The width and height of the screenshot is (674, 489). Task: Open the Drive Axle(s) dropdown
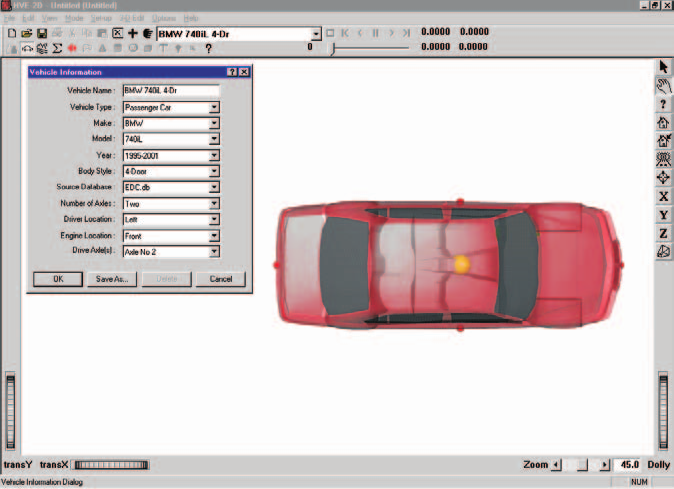tap(214, 252)
